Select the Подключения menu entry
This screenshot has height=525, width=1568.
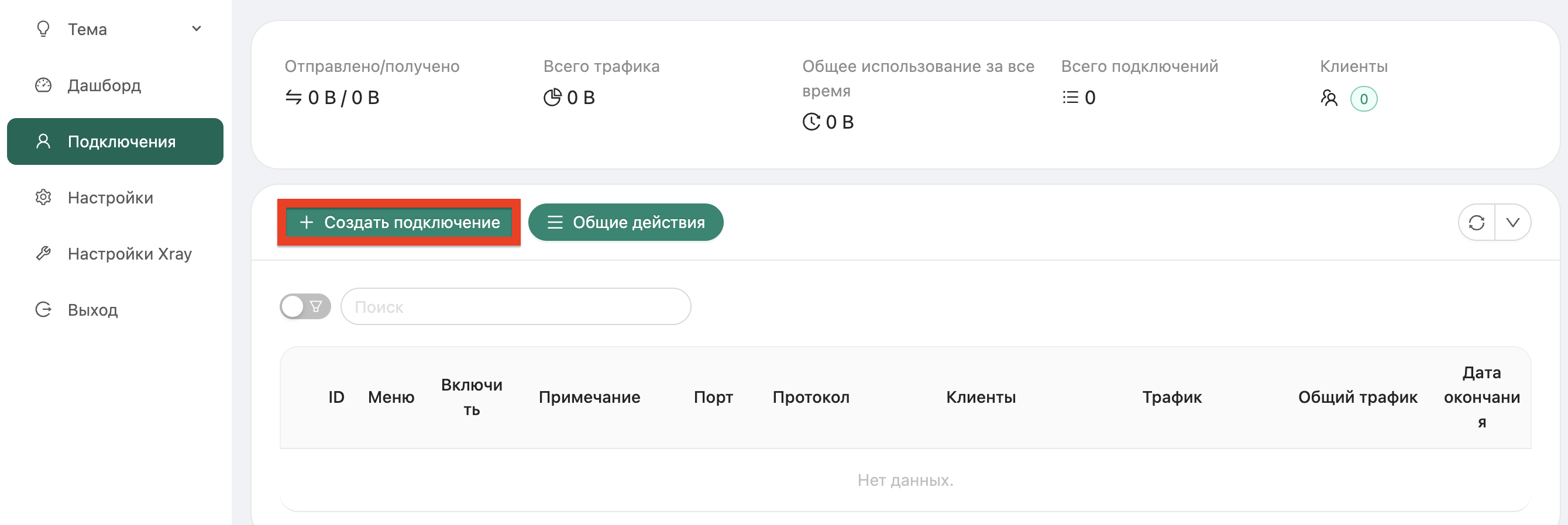(115, 141)
